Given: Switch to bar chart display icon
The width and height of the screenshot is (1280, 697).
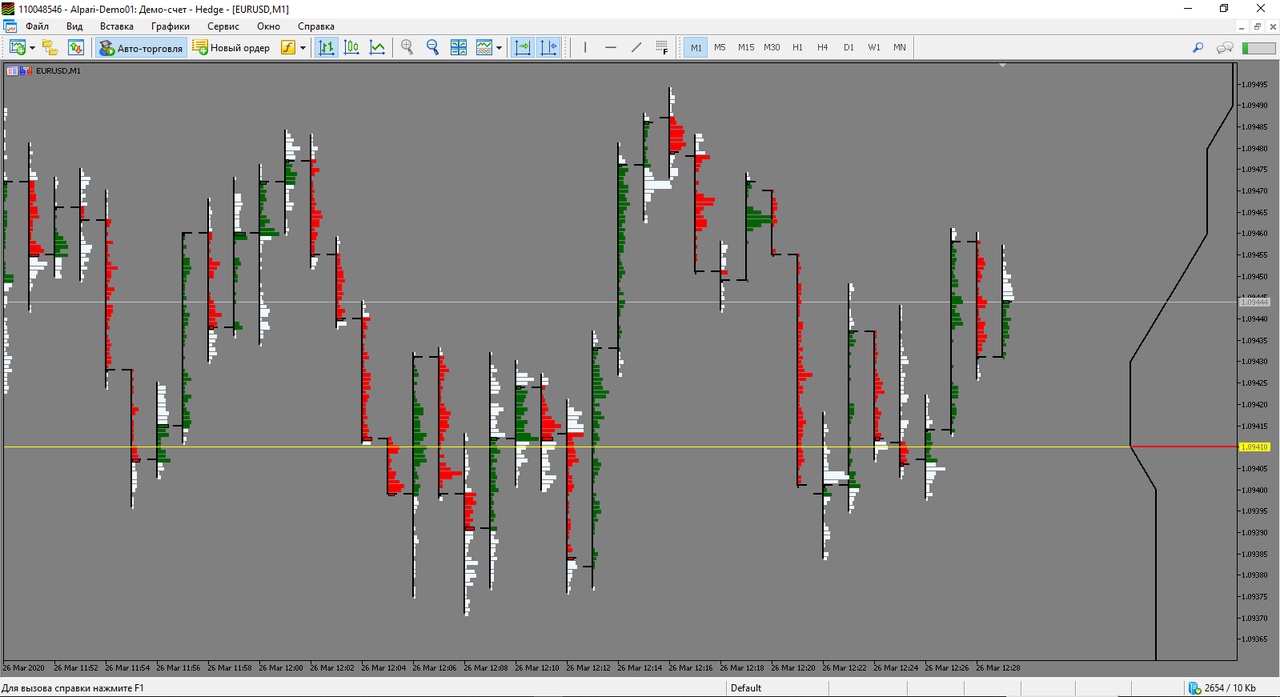Looking at the screenshot, I should click(327, 47).
